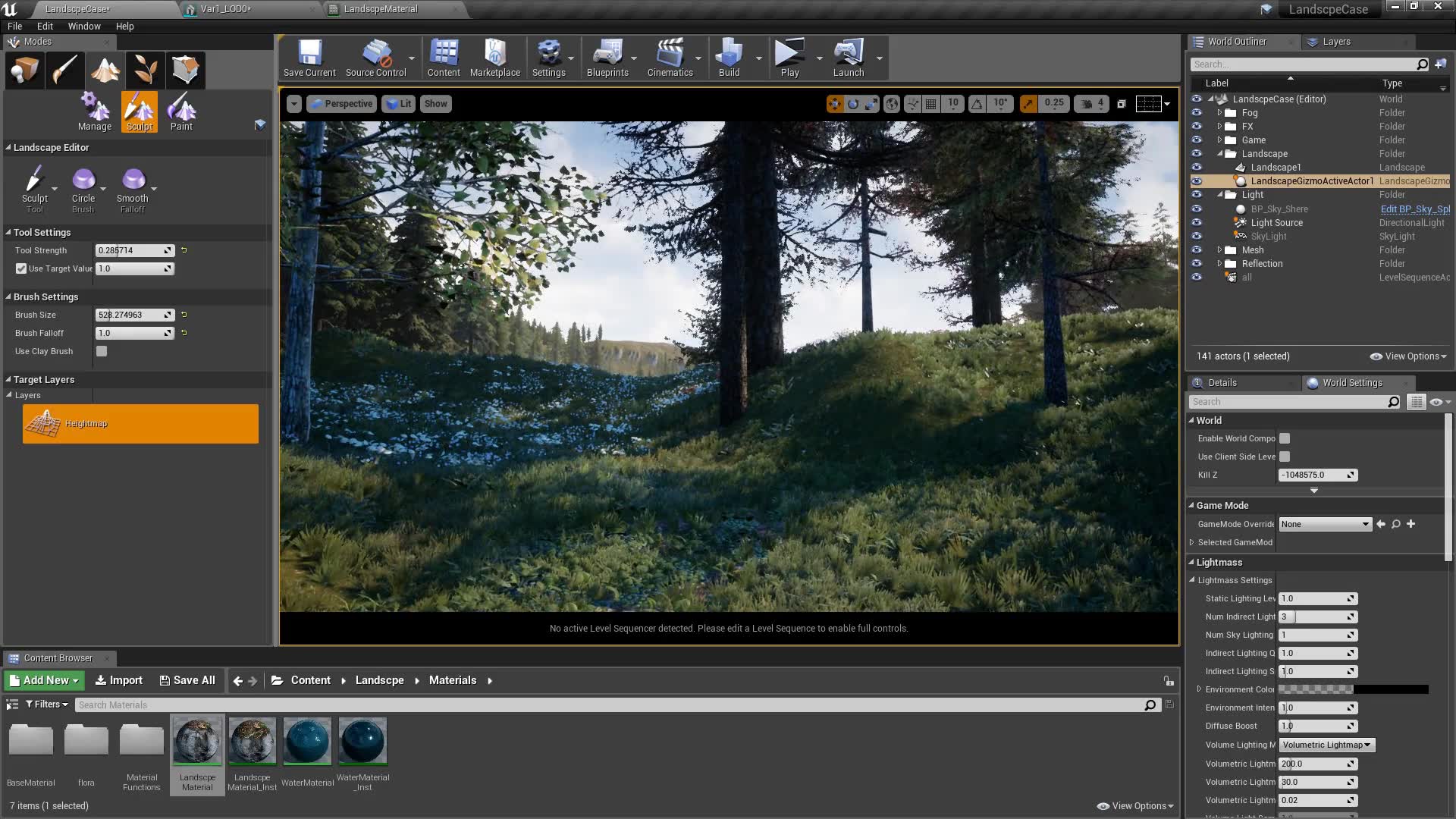Expand the Fog folder in World Outliner

(x=1219, y=112)
